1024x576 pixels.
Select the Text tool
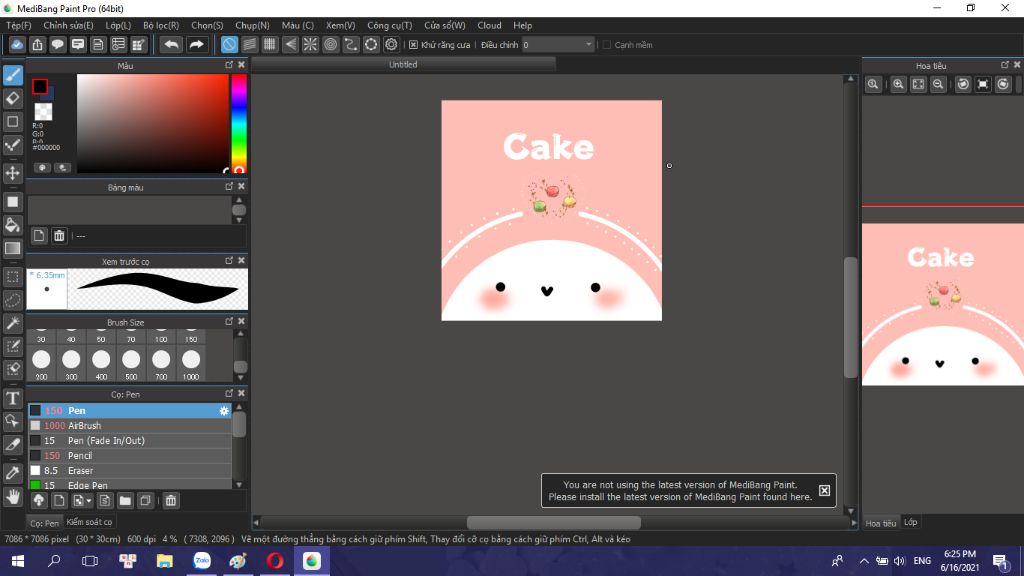[x=13, y=398]
